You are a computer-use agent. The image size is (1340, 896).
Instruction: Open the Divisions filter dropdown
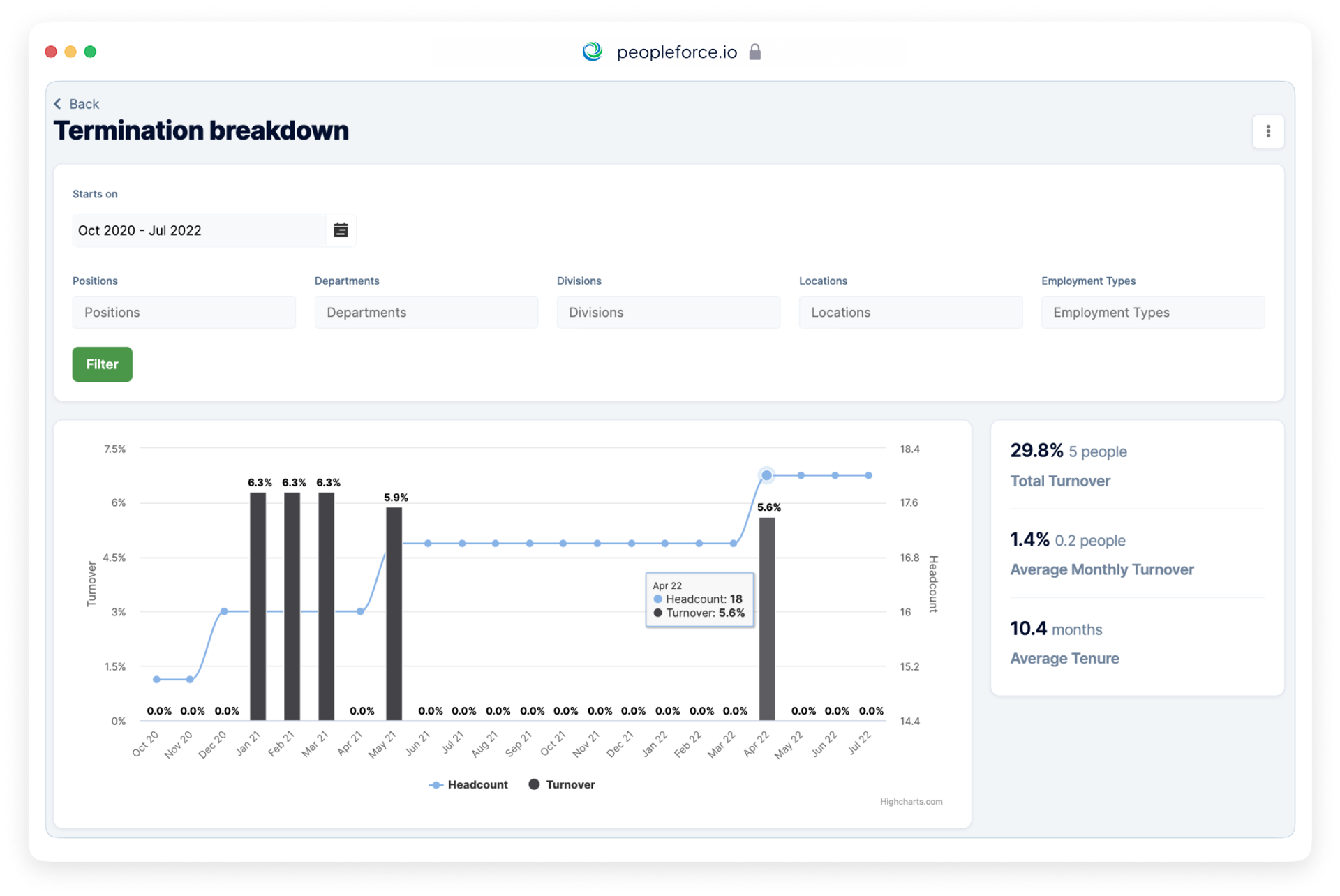668,312
